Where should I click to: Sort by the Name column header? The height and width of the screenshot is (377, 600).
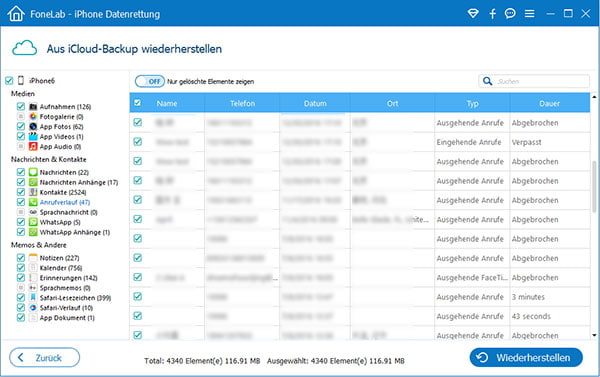(x=167, y=103)
